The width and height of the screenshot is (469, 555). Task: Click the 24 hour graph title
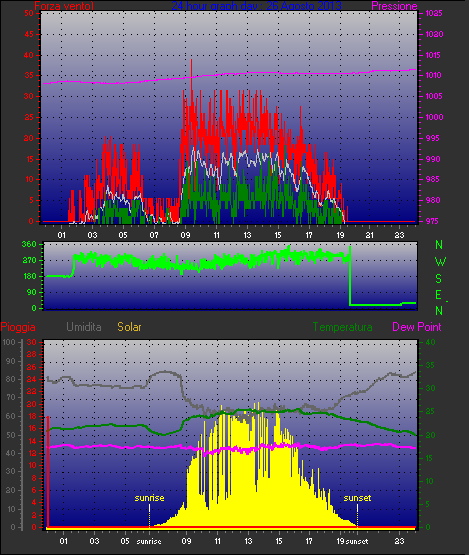coord(257,6)
